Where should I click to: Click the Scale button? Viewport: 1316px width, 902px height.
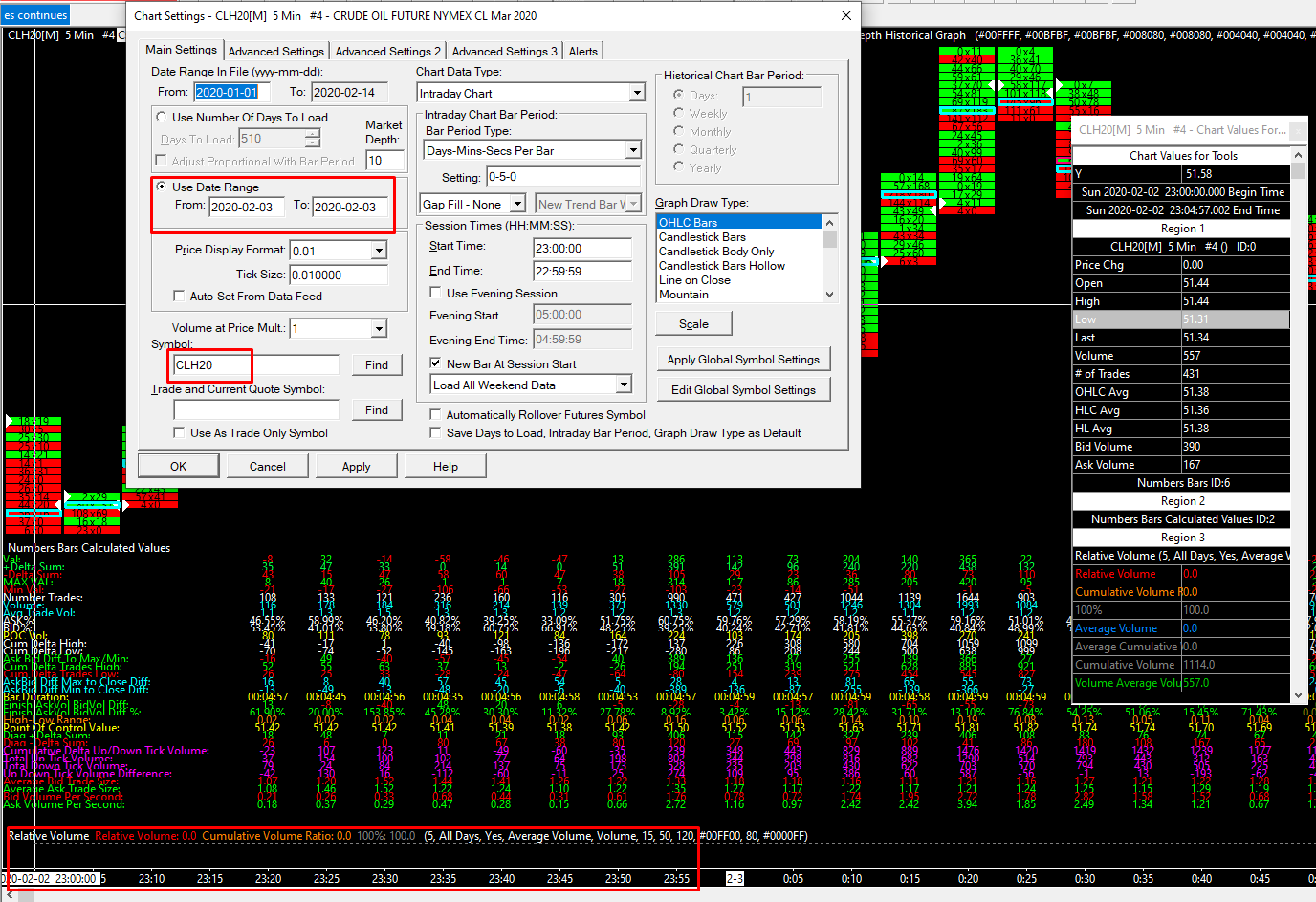[x=693, y=324]
